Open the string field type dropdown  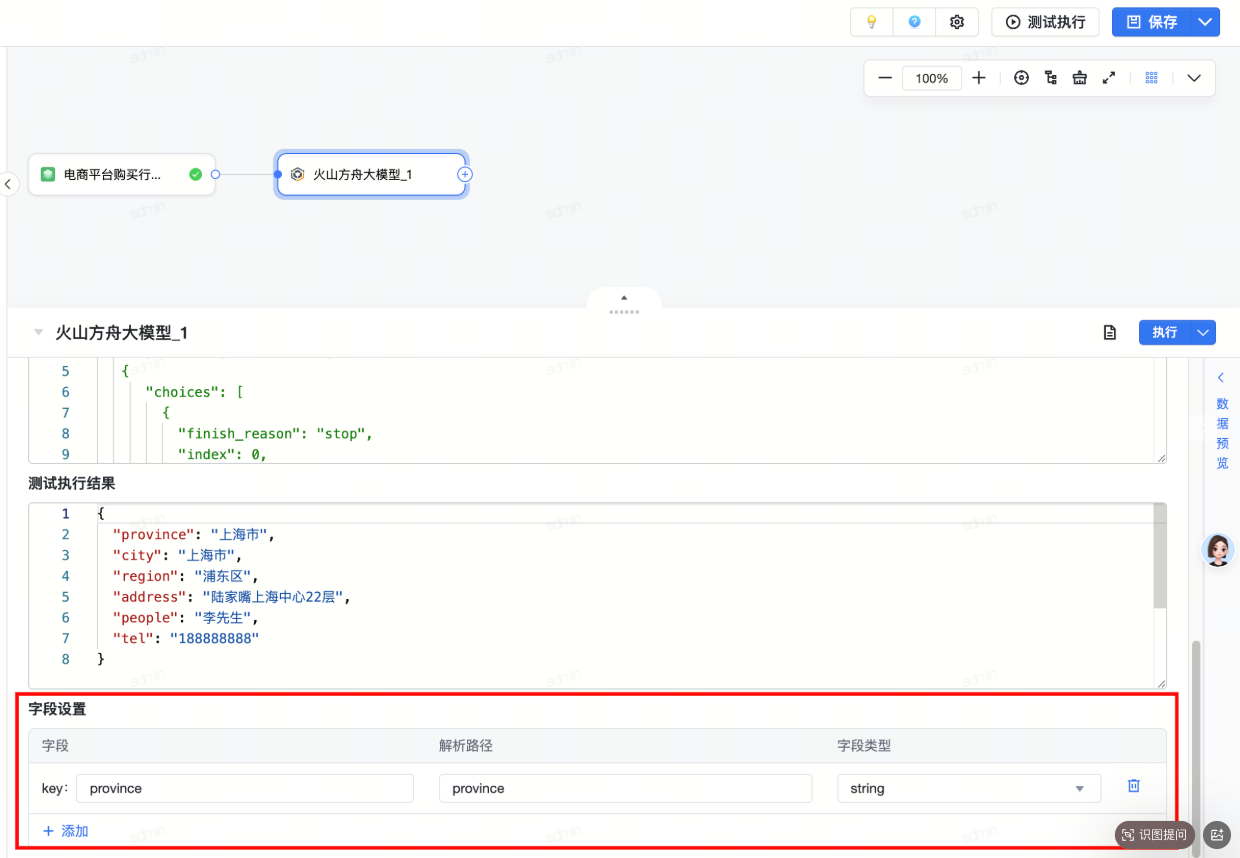968,788
